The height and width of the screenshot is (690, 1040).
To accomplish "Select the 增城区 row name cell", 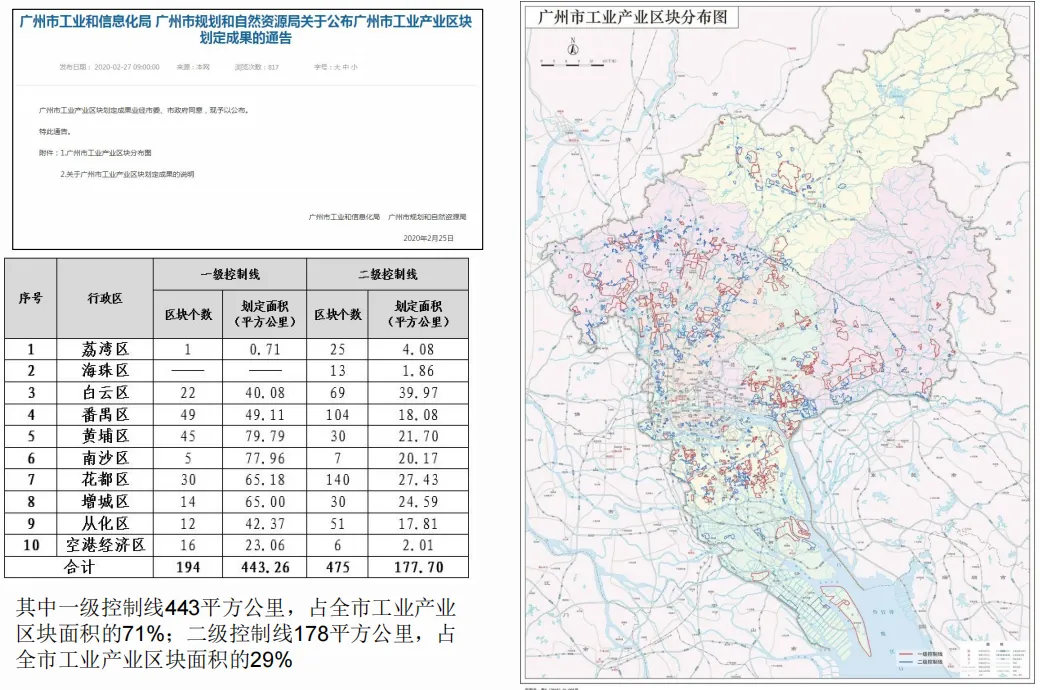I will pos(105,502).
